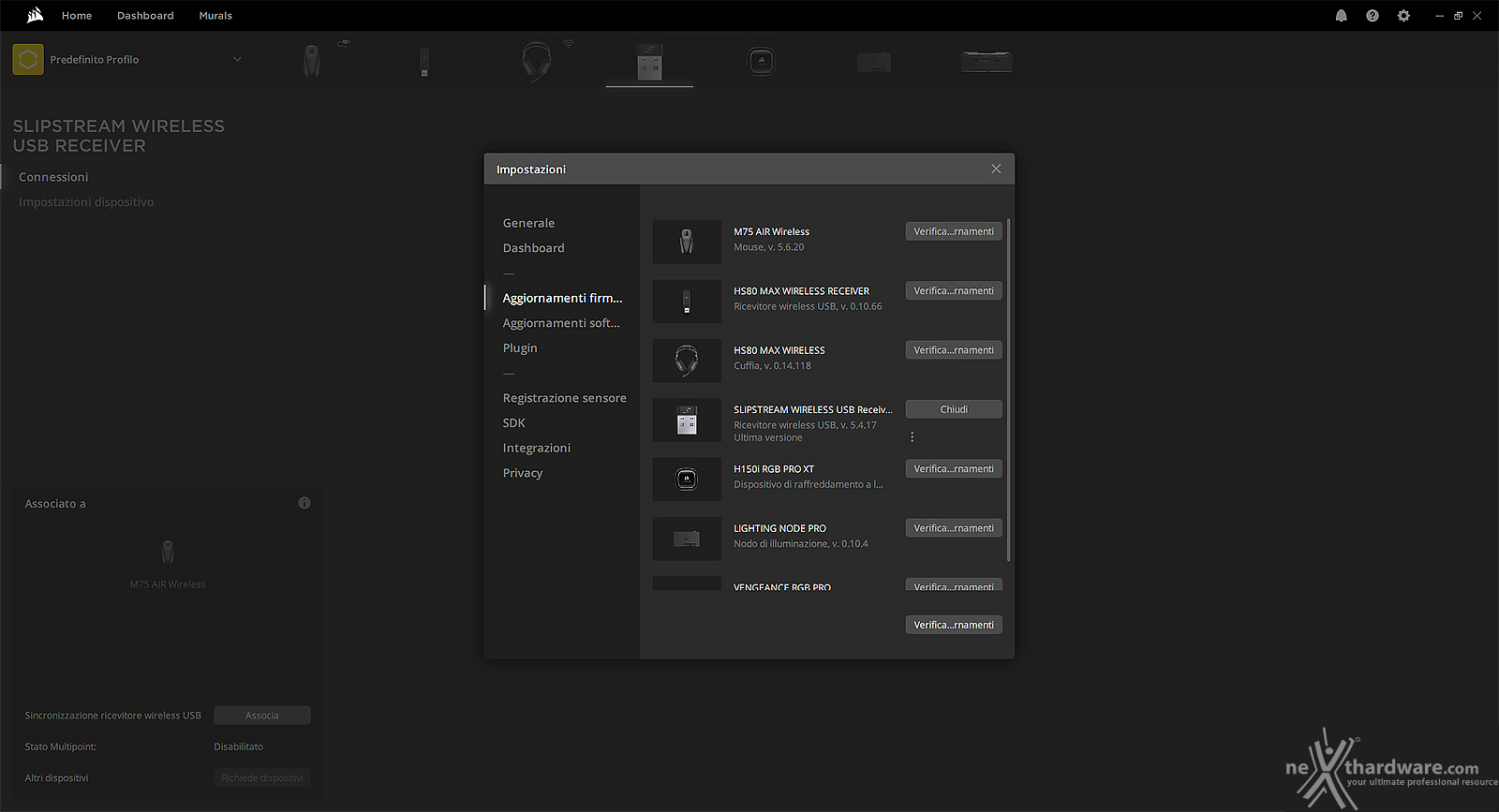The height and width of the screenshot is (812, 1499).
Task: Click the Associa button
Action: tap(262, 716)
